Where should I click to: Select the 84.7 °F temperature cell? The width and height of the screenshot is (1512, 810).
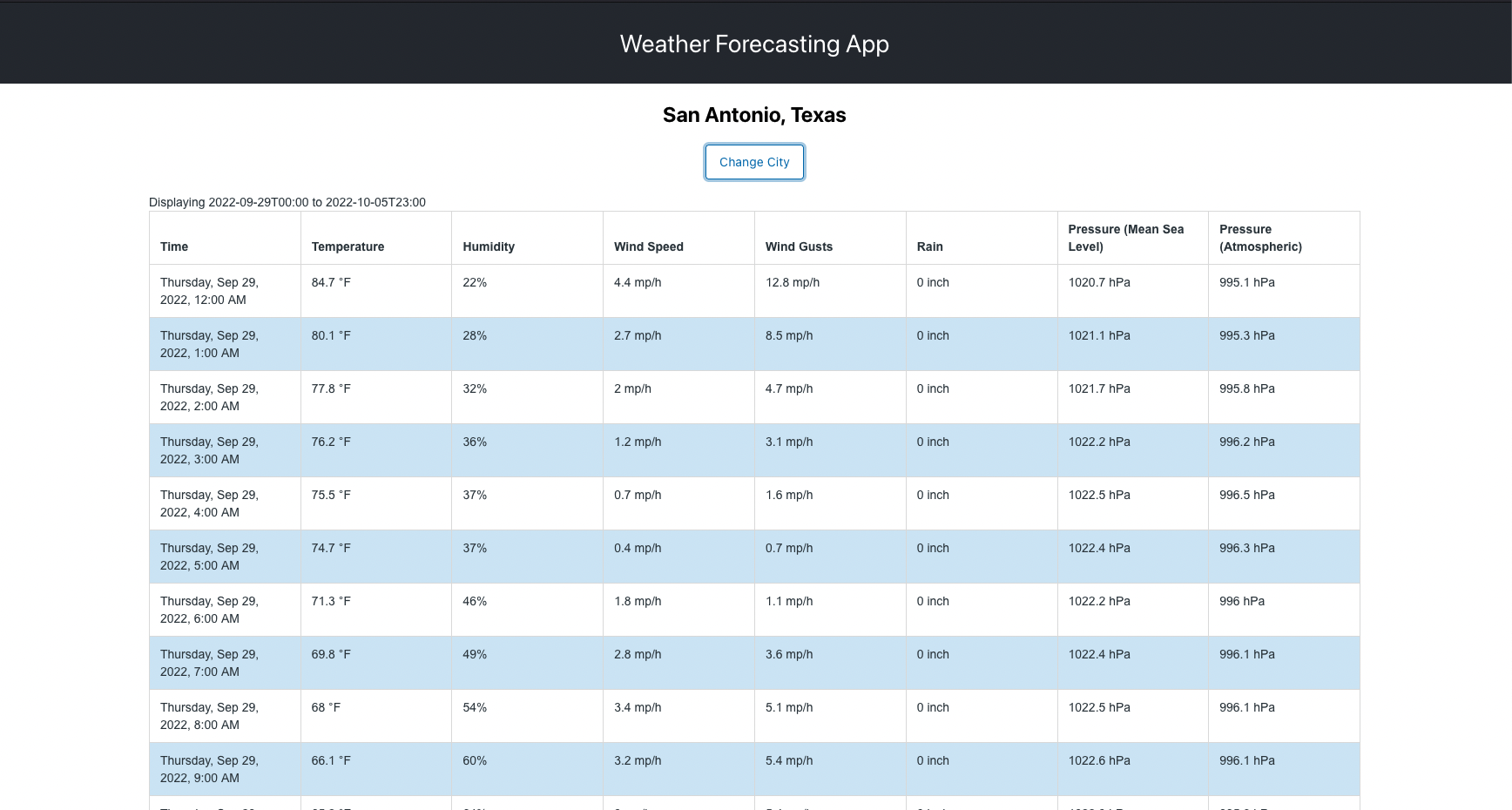pos(331,282)
